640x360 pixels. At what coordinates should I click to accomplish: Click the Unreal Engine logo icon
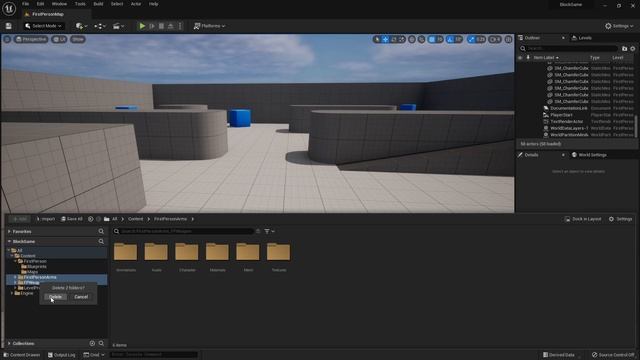[9, 8]
